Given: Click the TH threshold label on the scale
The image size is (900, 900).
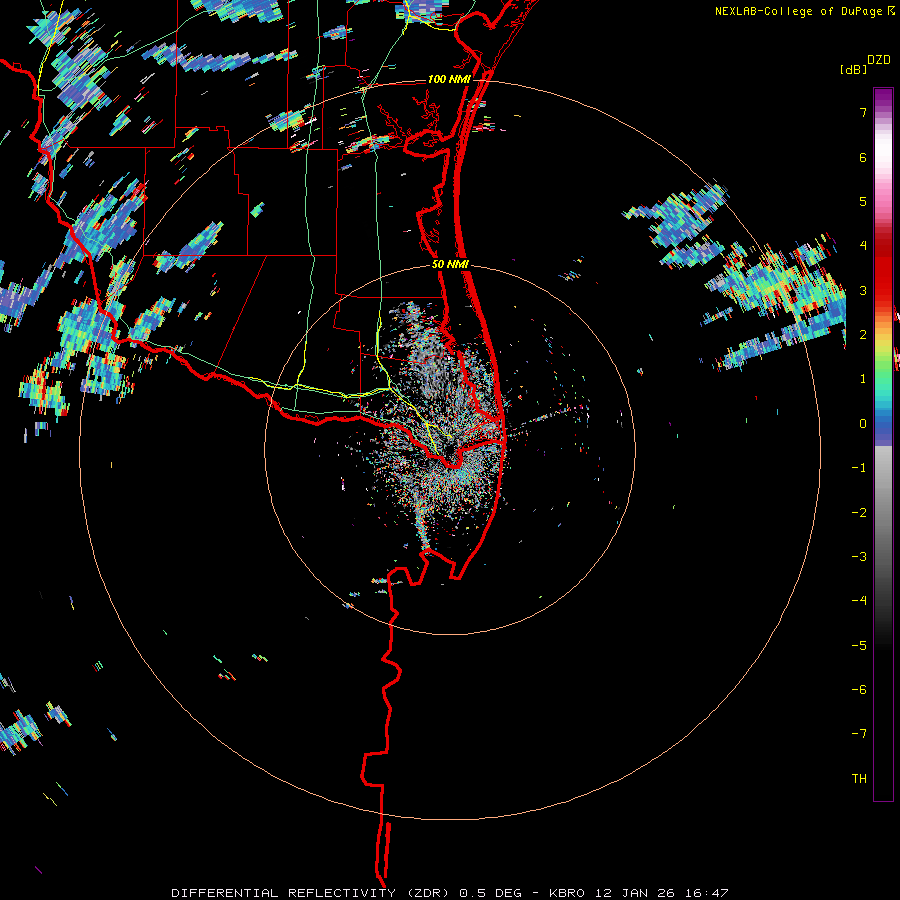Looking at the screenshot, I should click(x=859, y=779).
